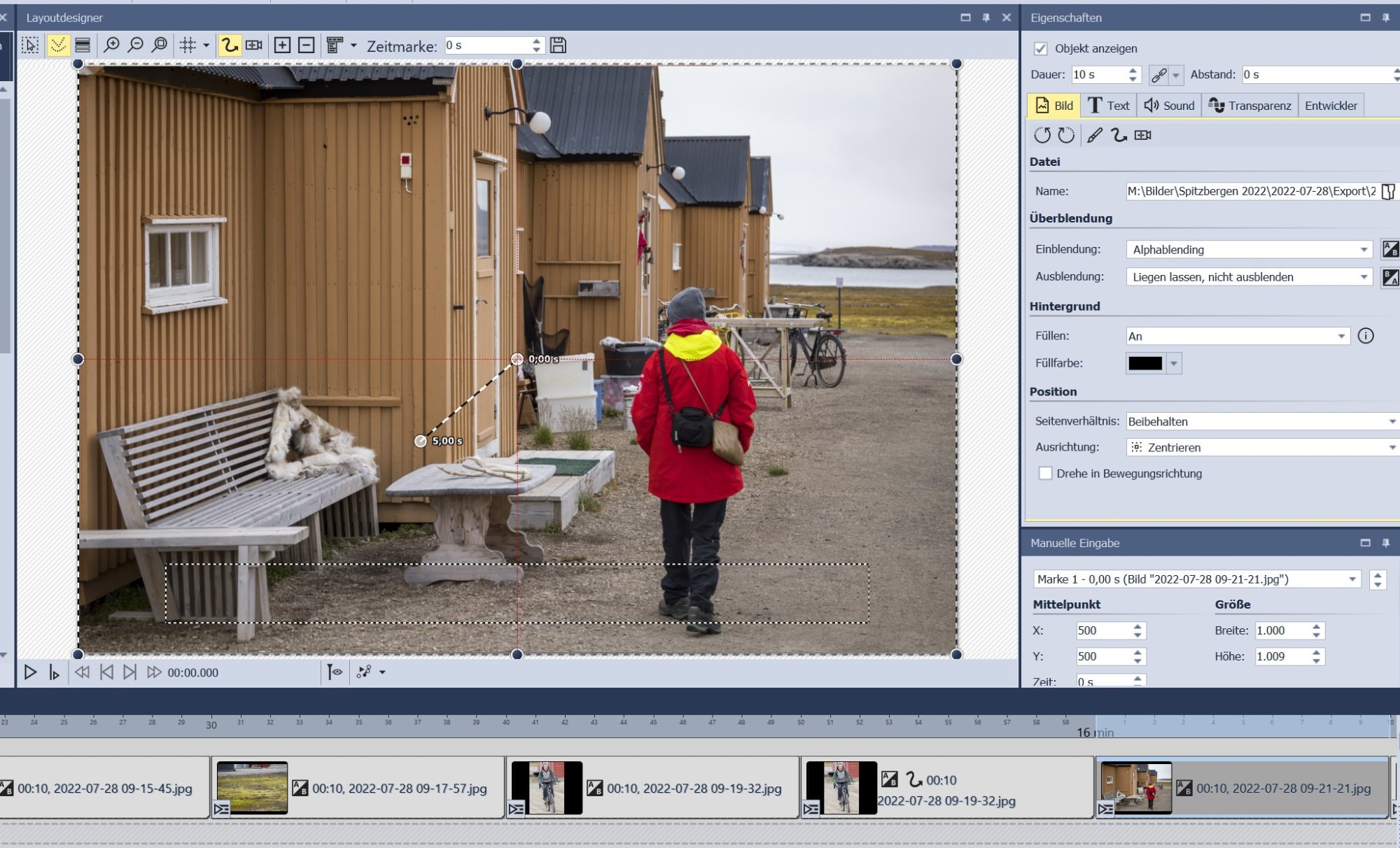Screen dimensions: 1400x848
Task: Toggle the snapping guides tool in toolbar
Action: 58,45
